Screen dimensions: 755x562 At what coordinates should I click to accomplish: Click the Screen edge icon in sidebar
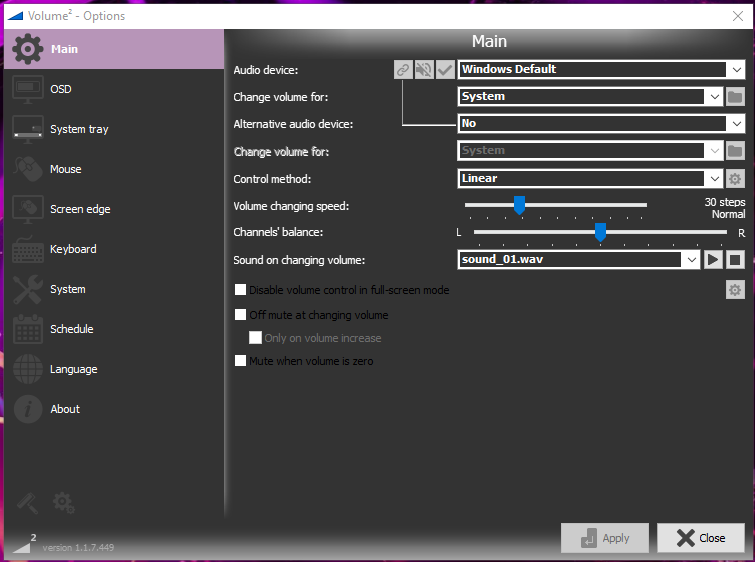[27, 209]
